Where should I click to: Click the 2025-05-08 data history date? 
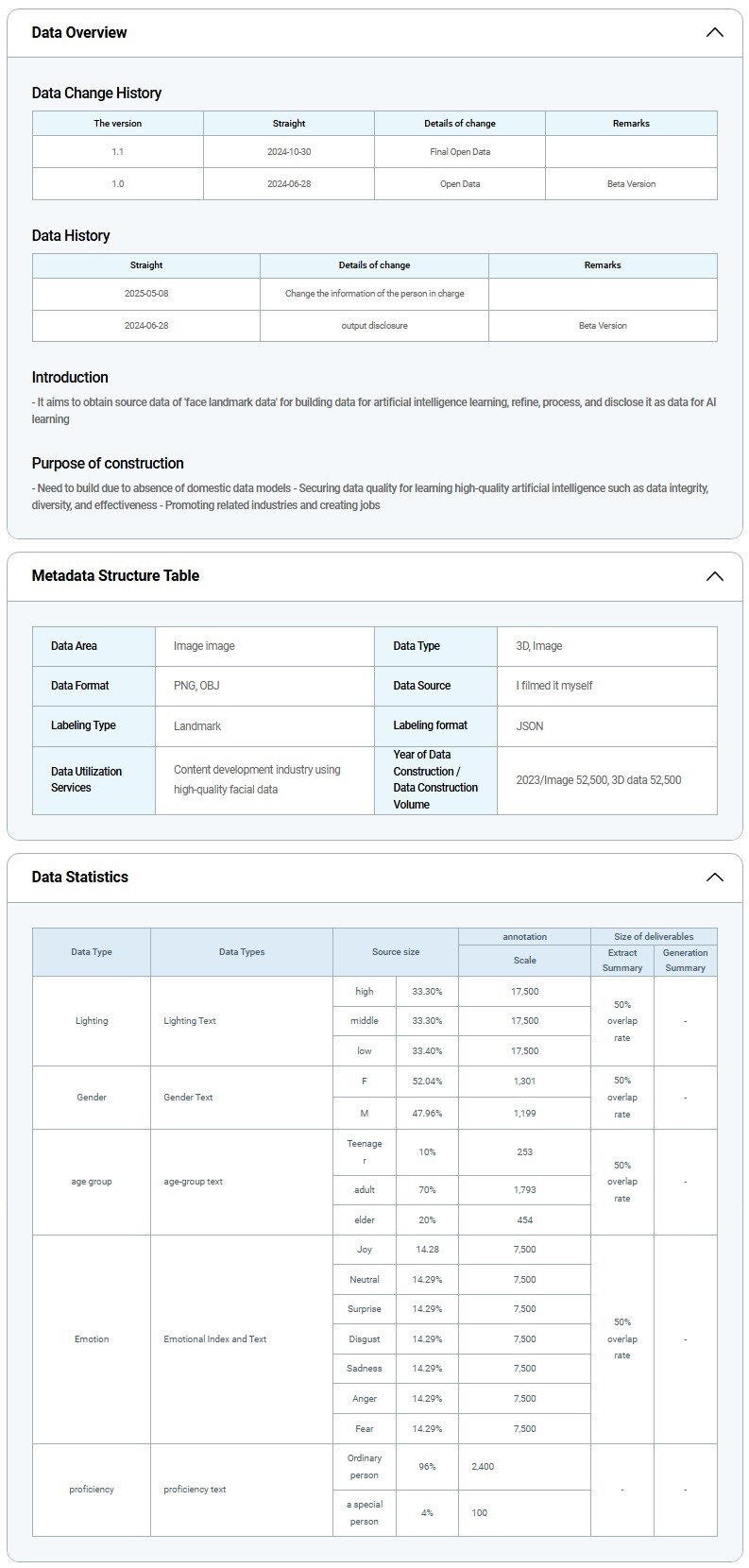[146, 294]
